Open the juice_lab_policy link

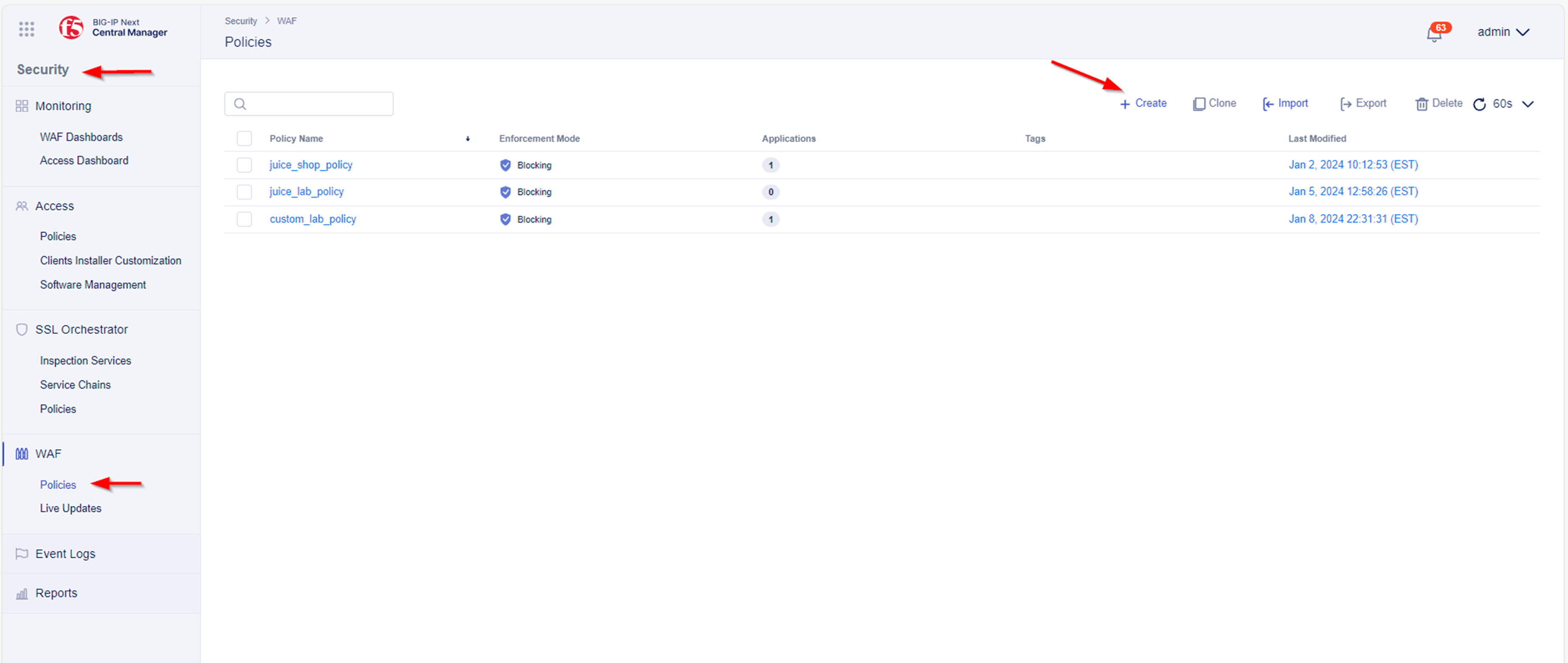click(x=307, y=192)
